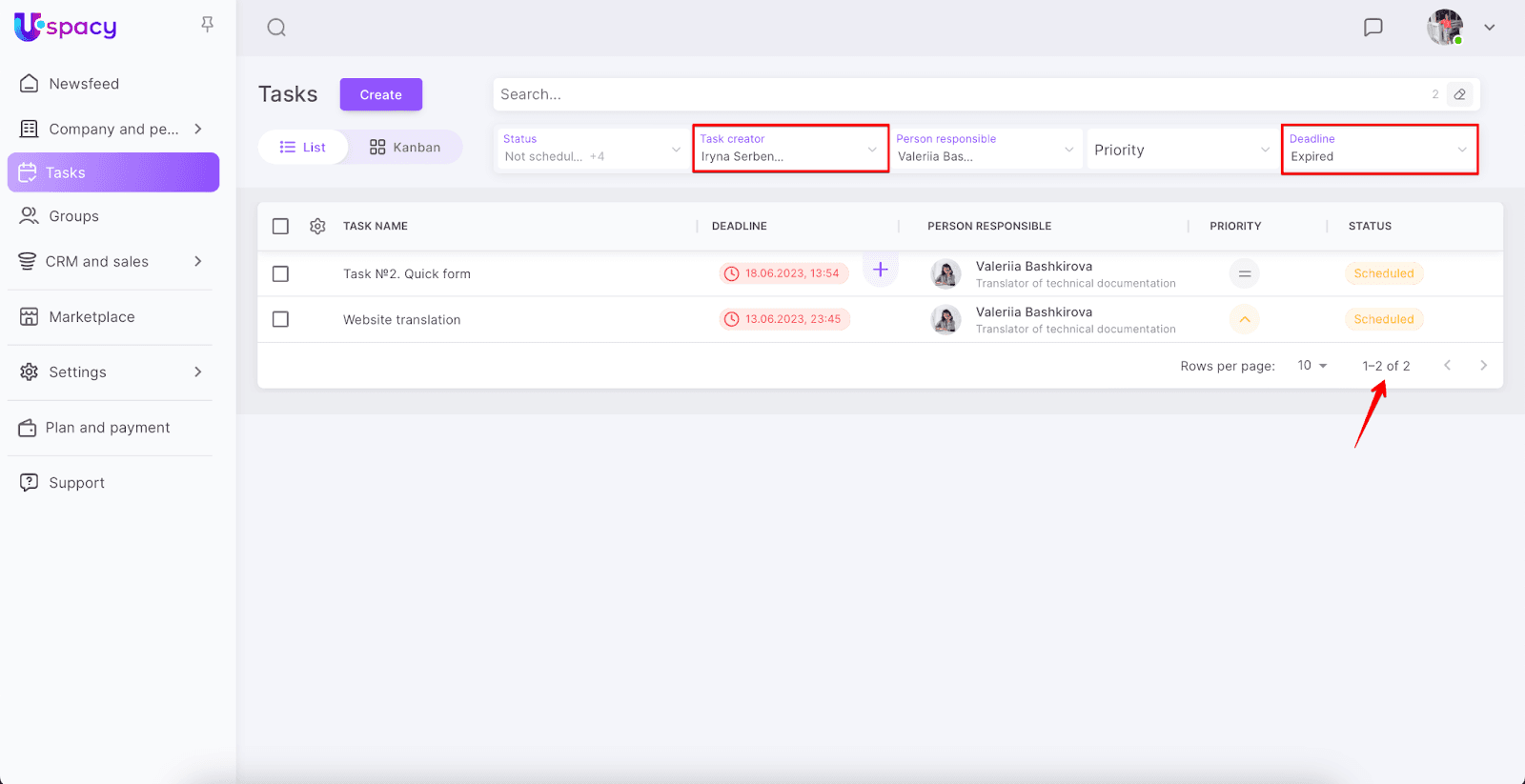Clear filters using the eraser icon
1525x784 pixels.
click(1459, 94)
